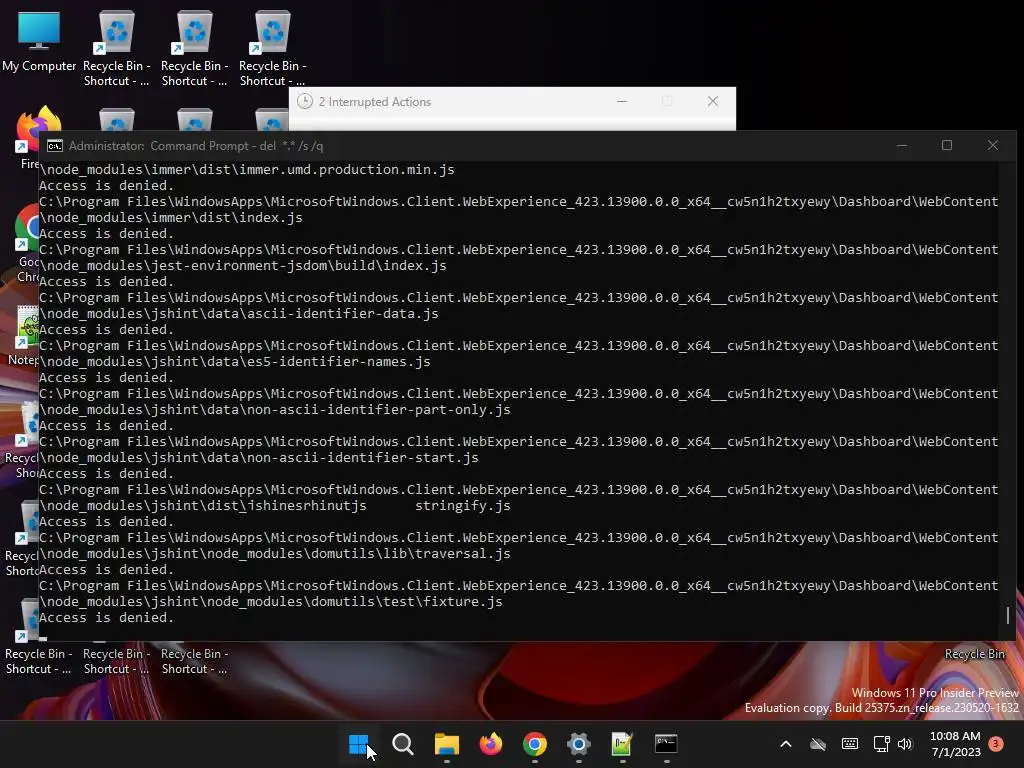Click Command Prompt title bar system icon
Image resolution: width=1024 pixels, height=768 pixels.
click(x=55, y=146)
